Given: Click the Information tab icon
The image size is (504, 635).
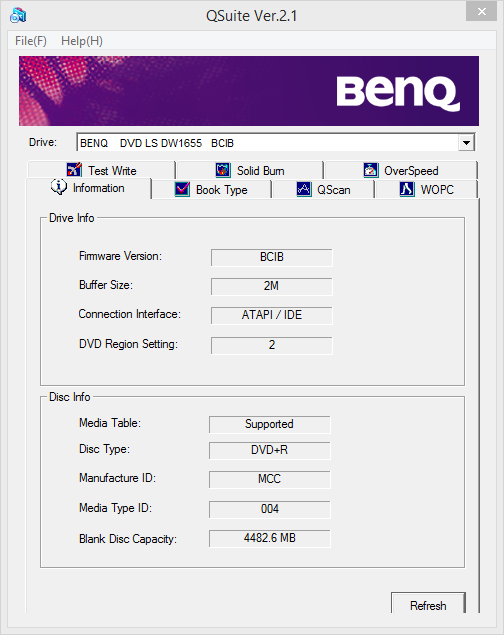Looking at the screenshot, I should (x=59, y=187).
